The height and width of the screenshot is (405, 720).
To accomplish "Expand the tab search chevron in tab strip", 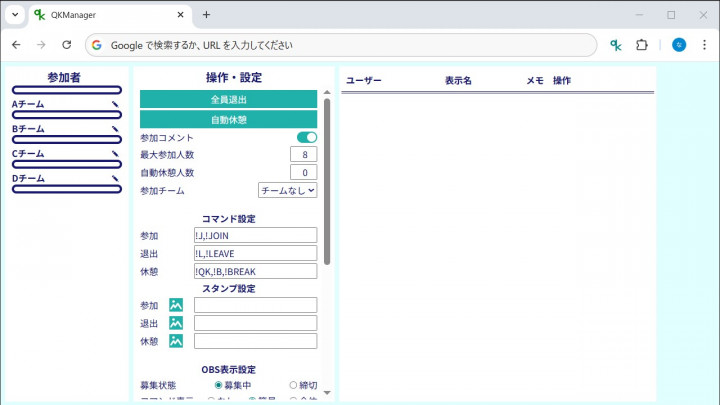I will pyautogui.click(x=15, y=15).
